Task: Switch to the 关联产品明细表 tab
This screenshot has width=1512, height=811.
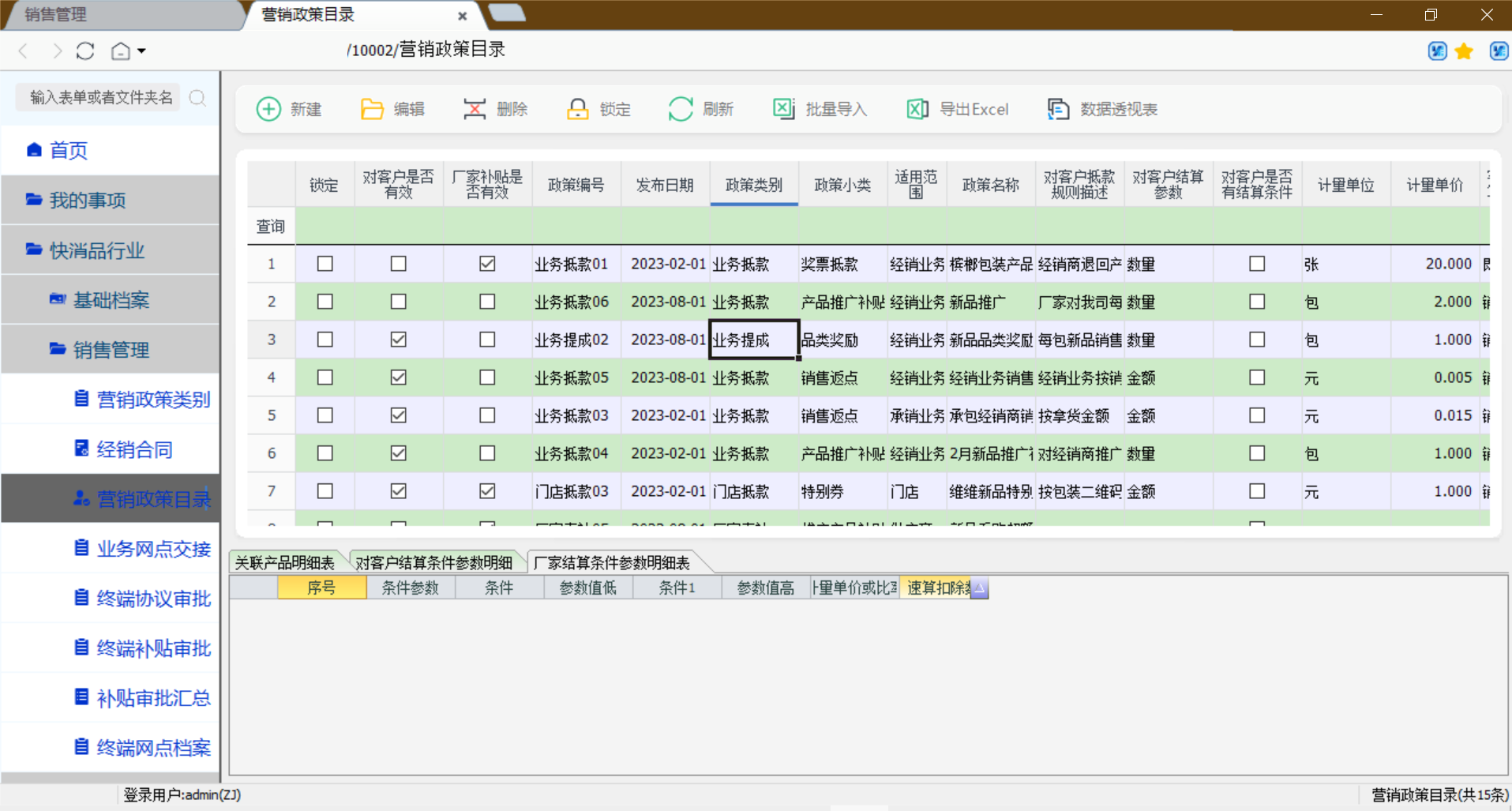Action: click(x=284, y=562)
